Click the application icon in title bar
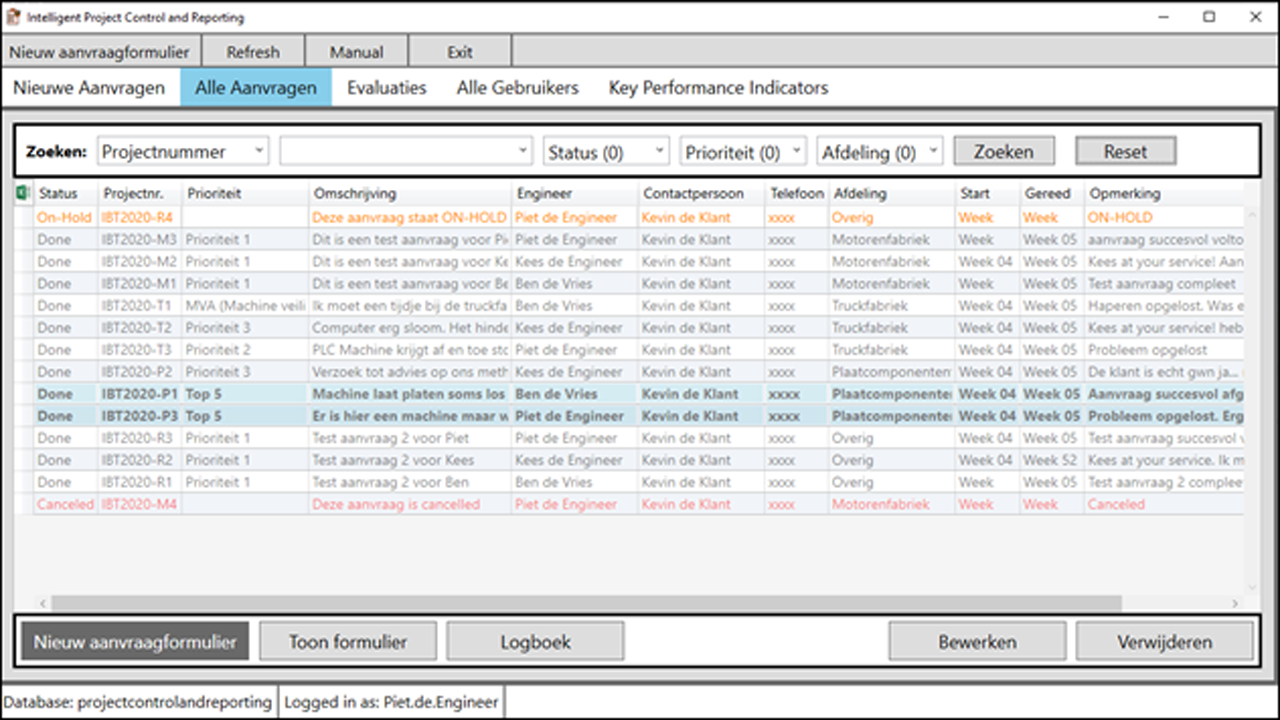 point(13,17)
